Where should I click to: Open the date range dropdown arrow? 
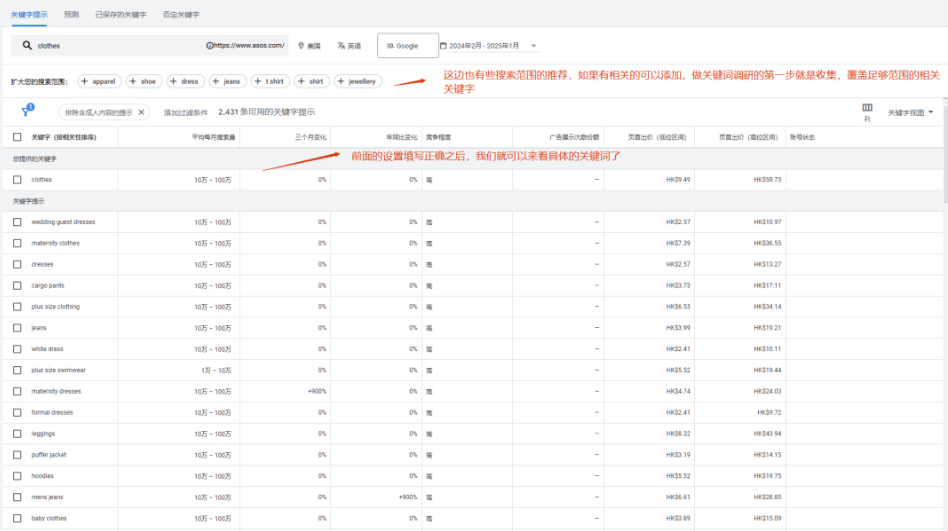click(x=534, y=45)
